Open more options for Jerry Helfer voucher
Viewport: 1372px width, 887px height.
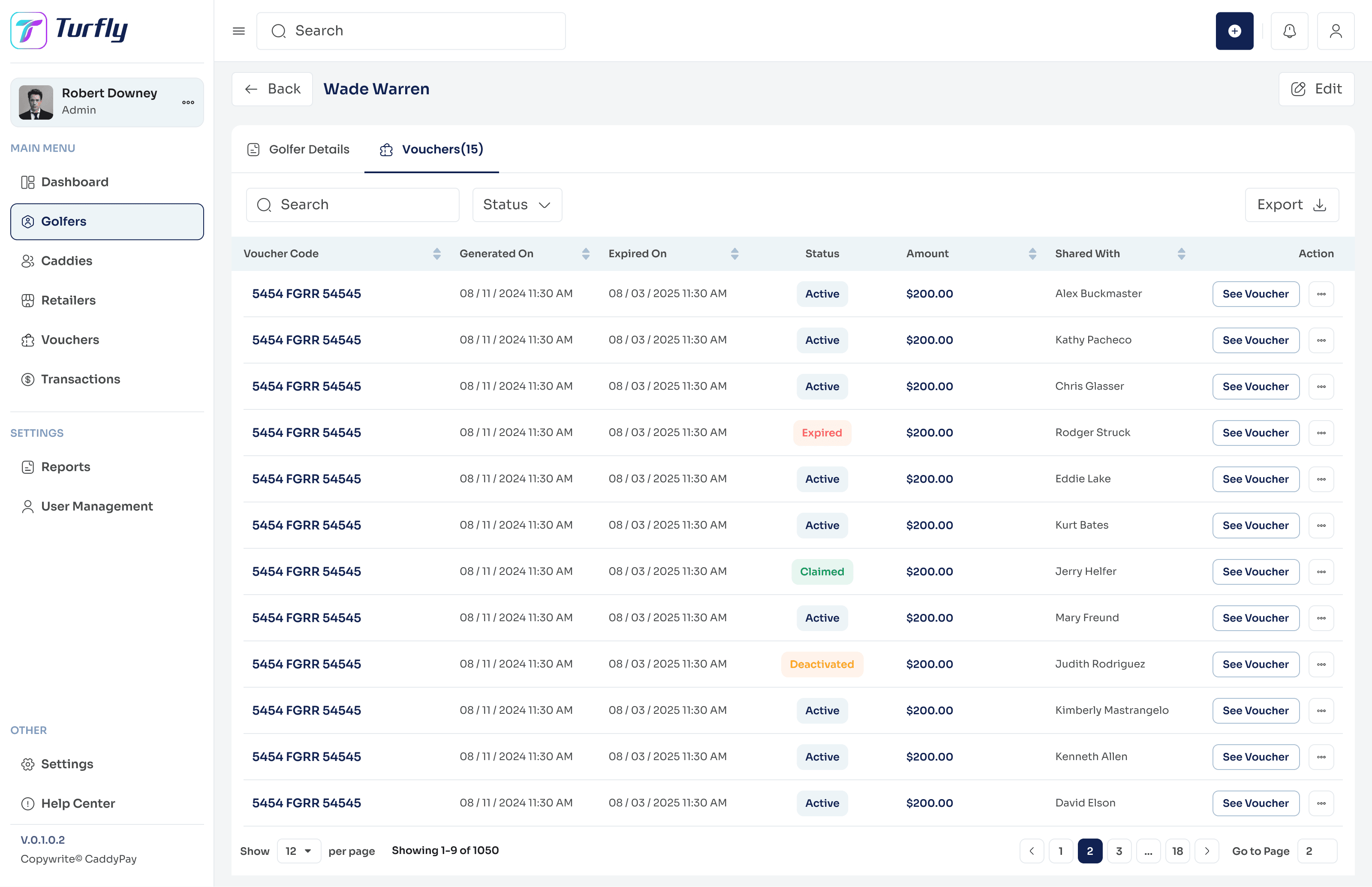coord(1321,571)
